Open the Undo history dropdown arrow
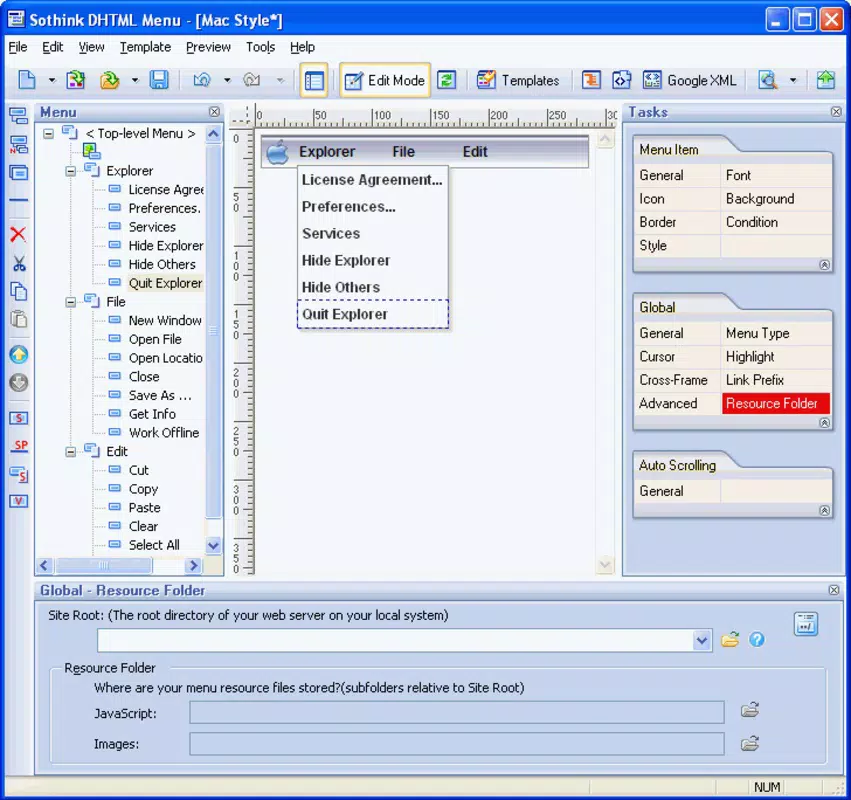851x800 pixels. pyautogui.click(x=227, y=80)
